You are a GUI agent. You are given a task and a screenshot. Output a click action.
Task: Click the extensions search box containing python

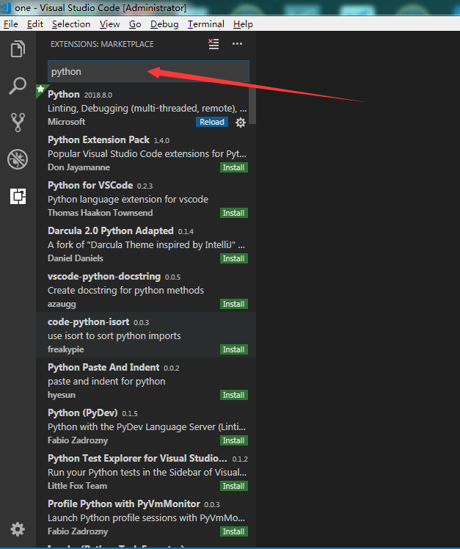148,71
